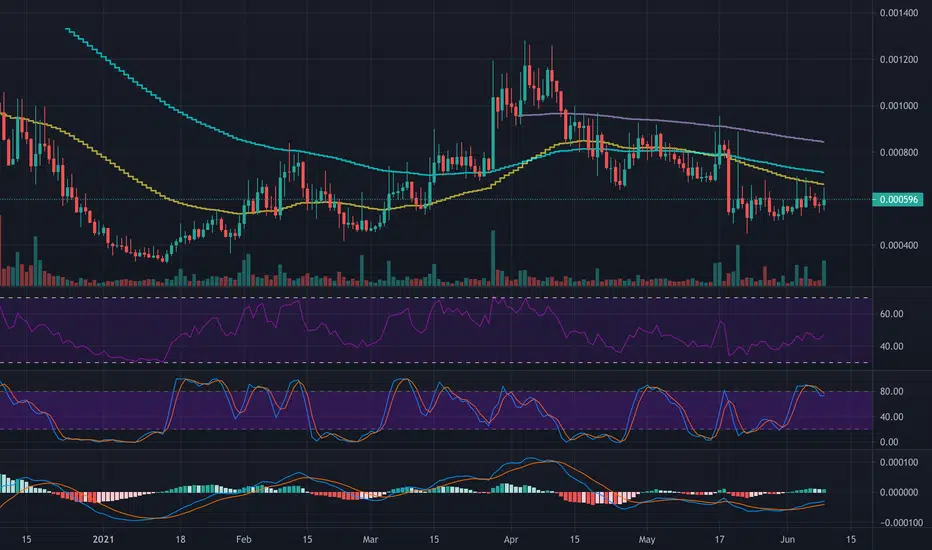Click the 17 date label on time axis
This screenshot has width=932, height=550.
[x=719, y=539]
